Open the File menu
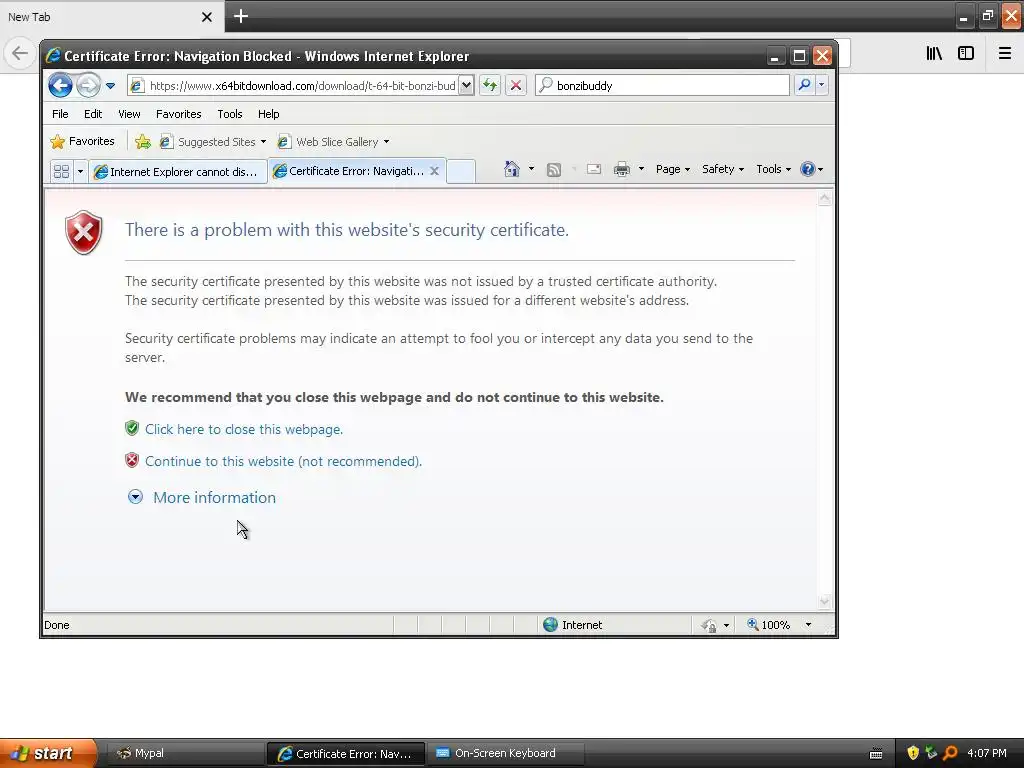Screen dimensions: 1024x768 (60, 114)
